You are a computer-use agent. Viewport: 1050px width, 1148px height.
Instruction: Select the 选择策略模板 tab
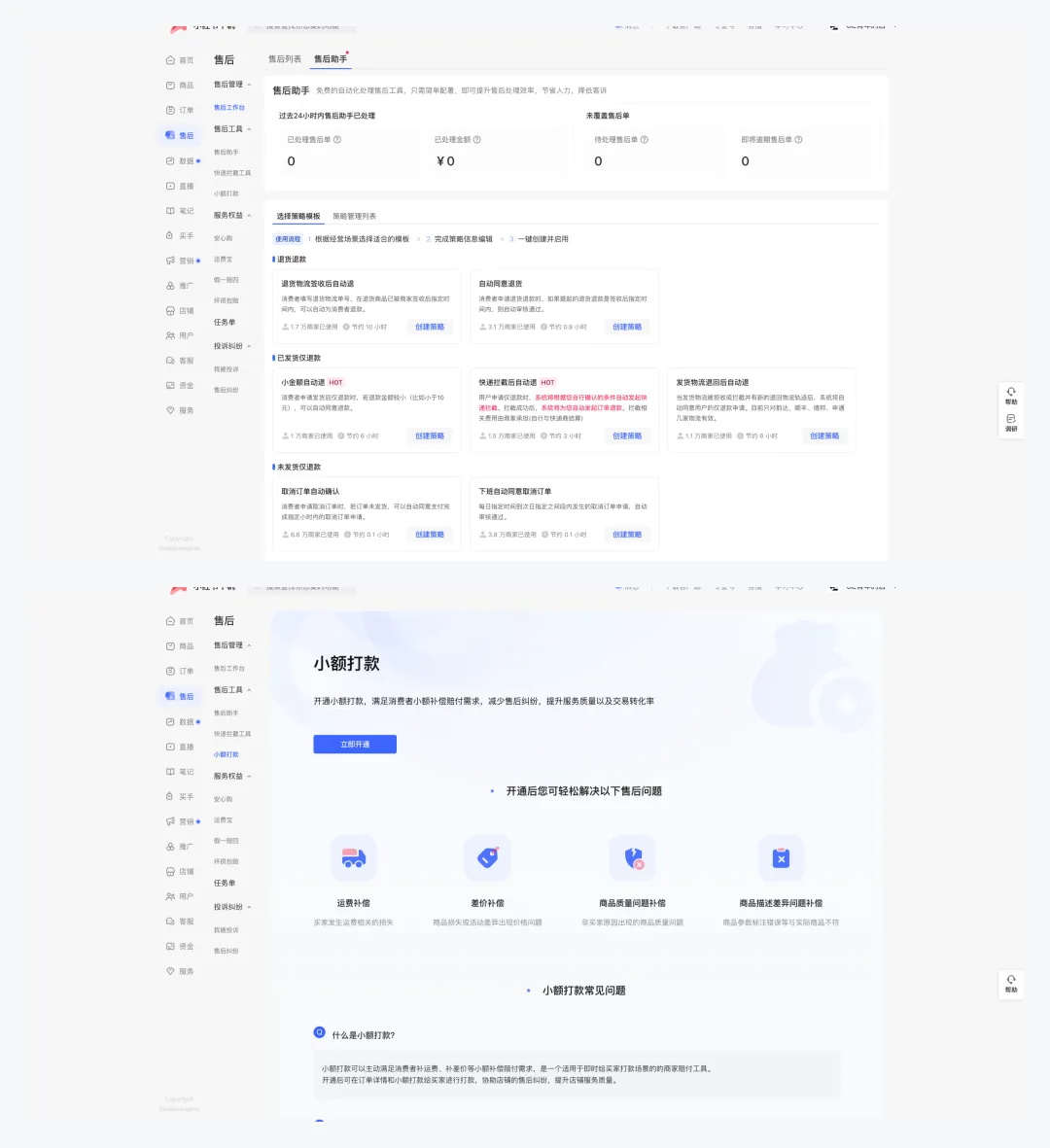297,217
